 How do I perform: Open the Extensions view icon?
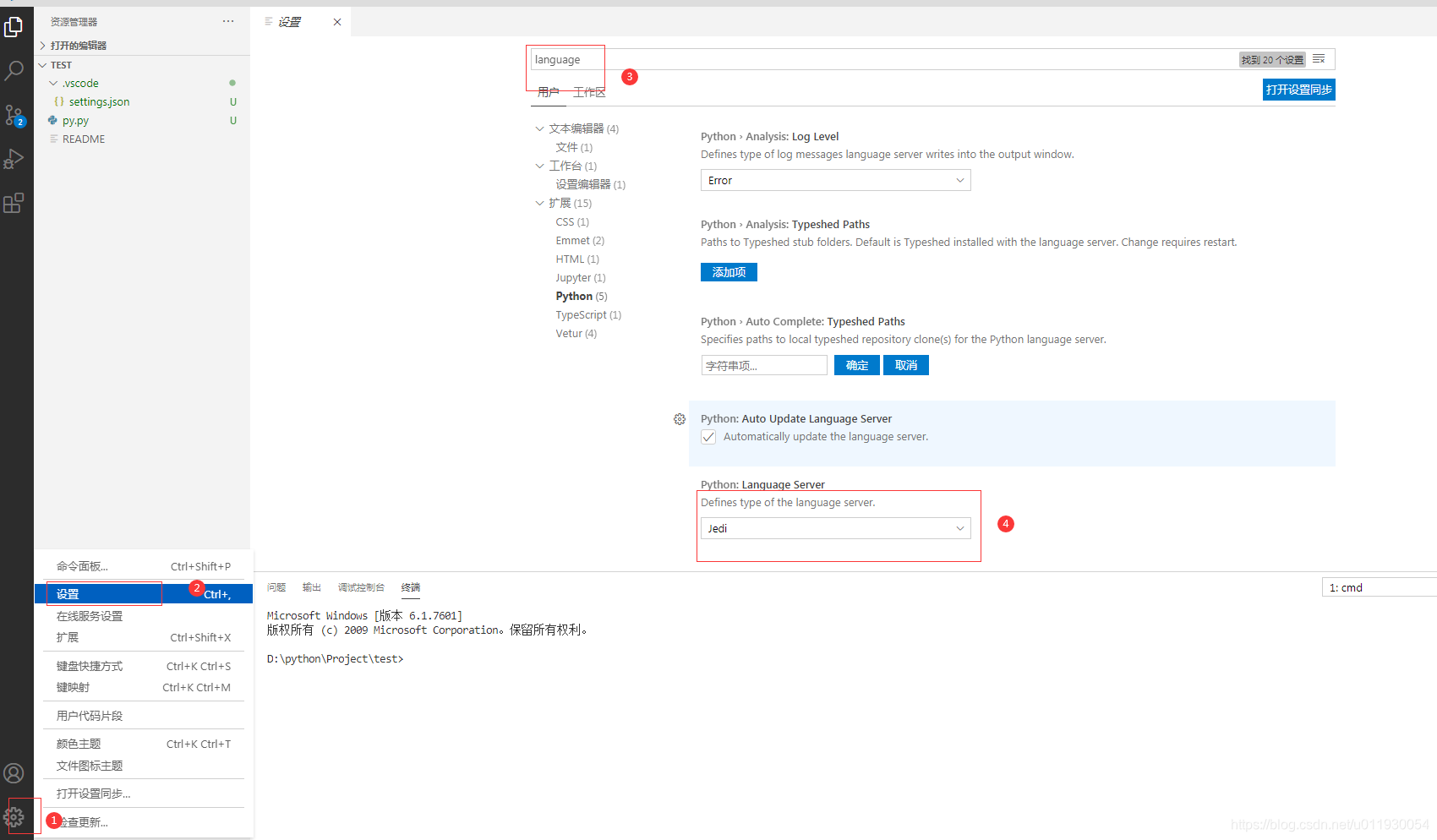(x=14, y=203)
